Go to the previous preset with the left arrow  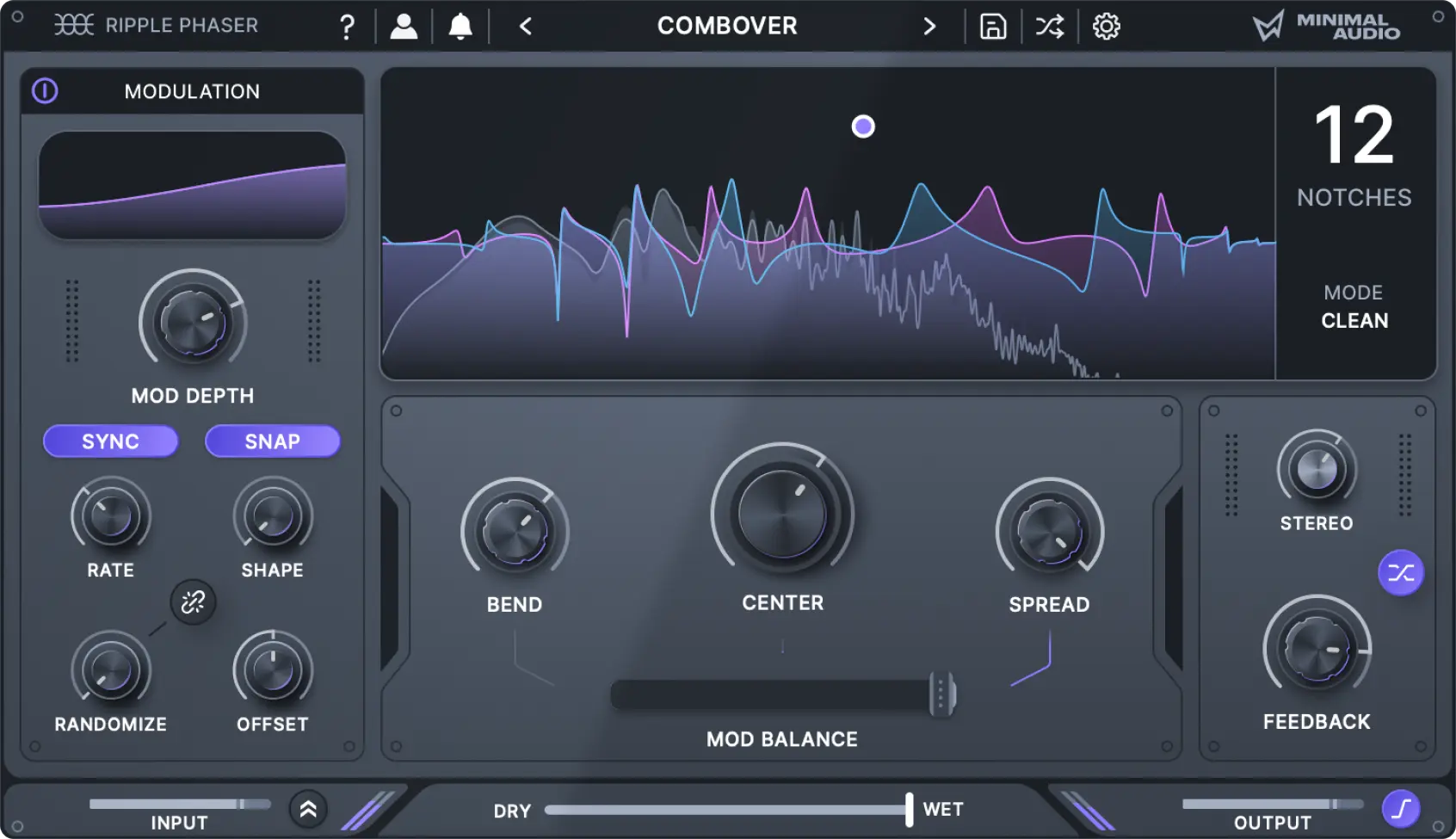pos(525,27)
